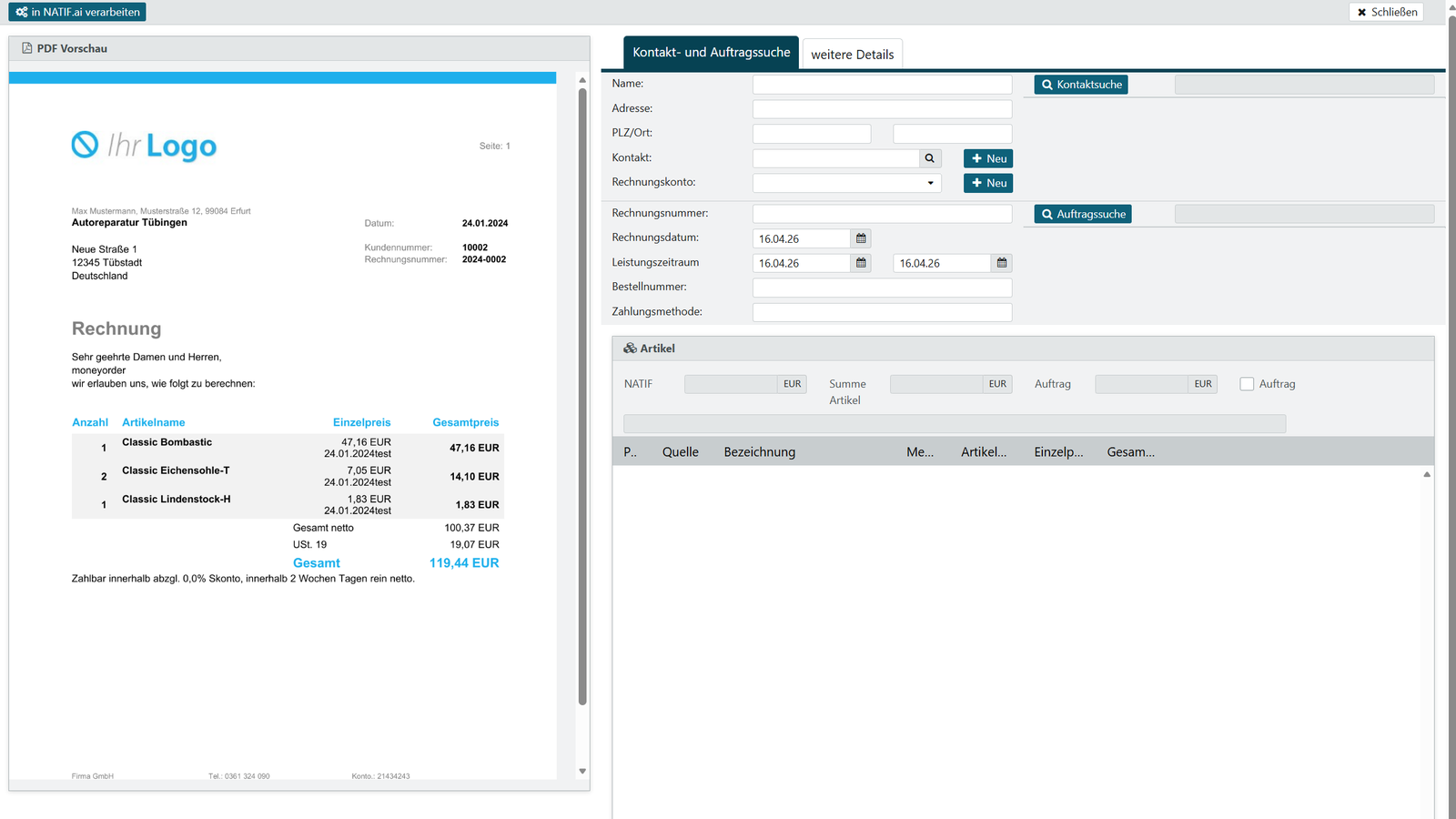Sort by Bezeichnung column header
Viewport: 1456px width, 819px height.
pos(759,452)
